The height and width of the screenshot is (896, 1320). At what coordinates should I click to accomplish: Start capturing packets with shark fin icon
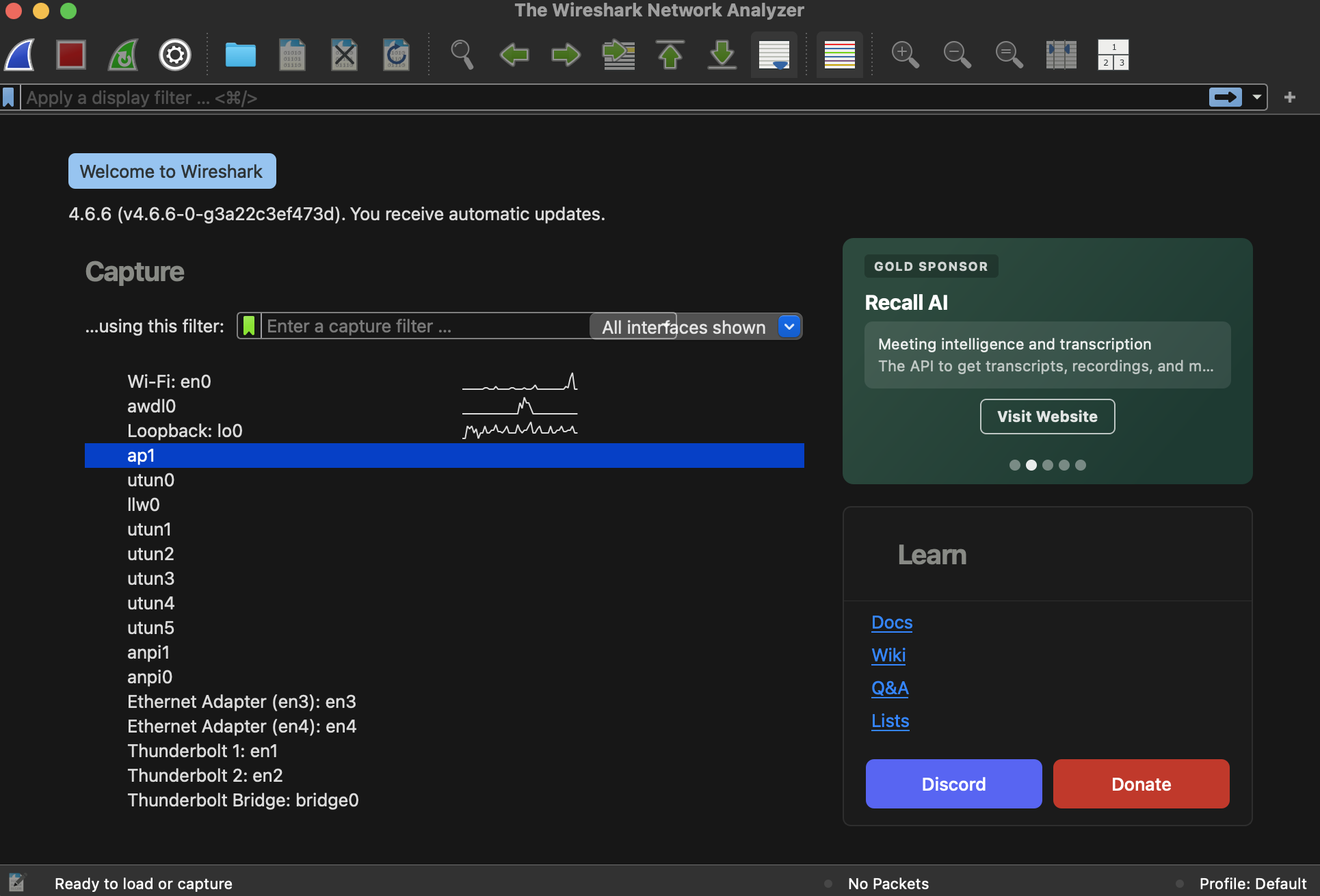coord(20,55)
